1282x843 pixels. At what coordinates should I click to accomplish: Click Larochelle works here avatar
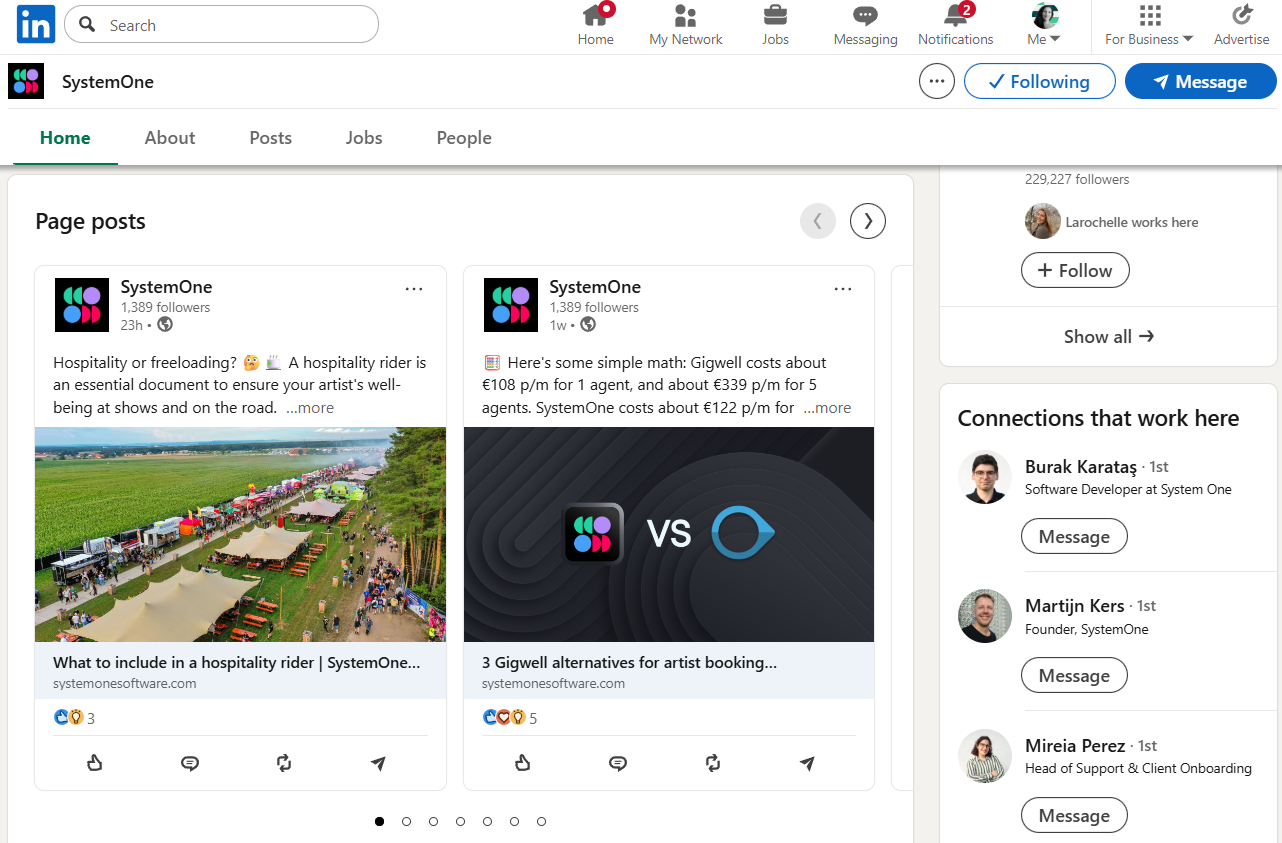[1043, 221]
